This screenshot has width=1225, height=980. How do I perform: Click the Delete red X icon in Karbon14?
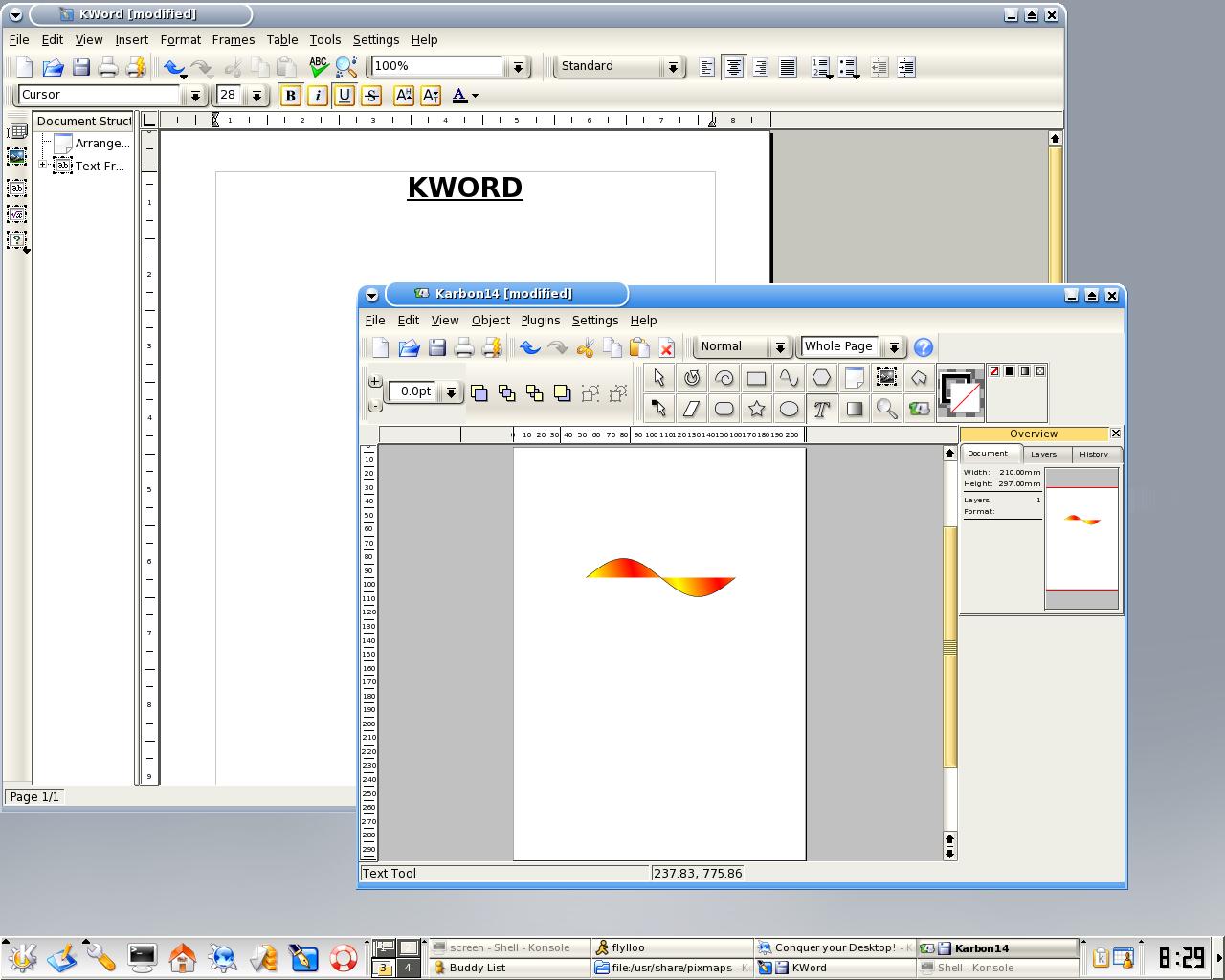click(666, 347)
